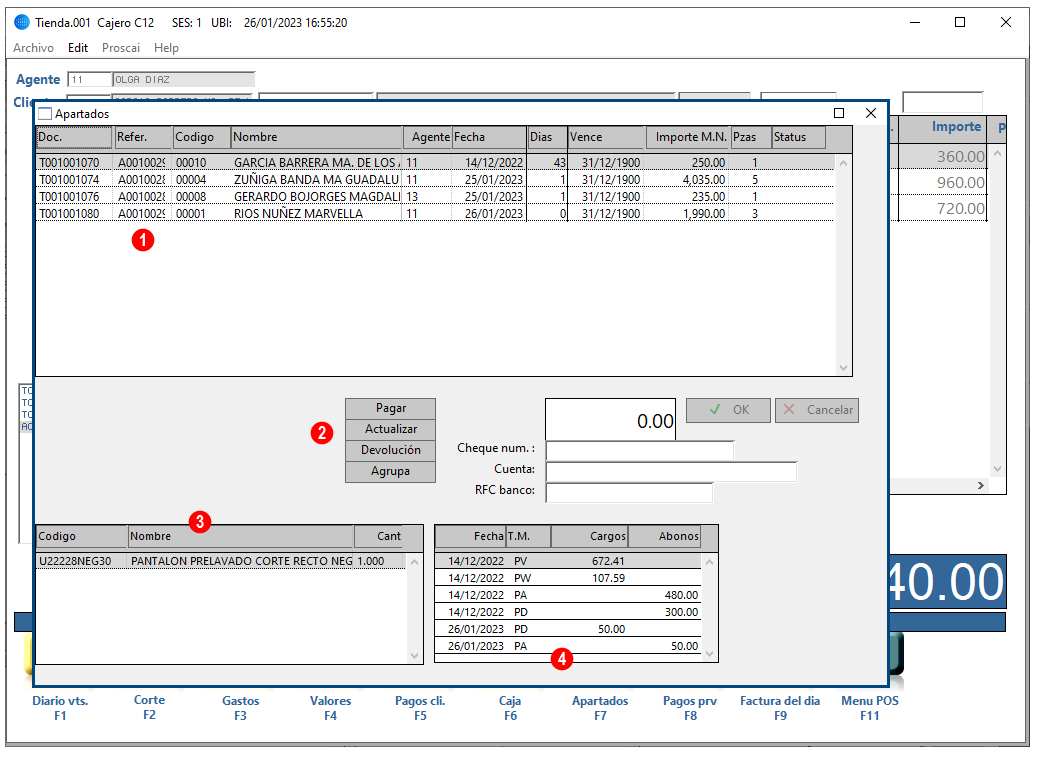The height and width of the screenshot is (758, 1038).
Task: Click the 0.00 amount field
Action: 610,419
